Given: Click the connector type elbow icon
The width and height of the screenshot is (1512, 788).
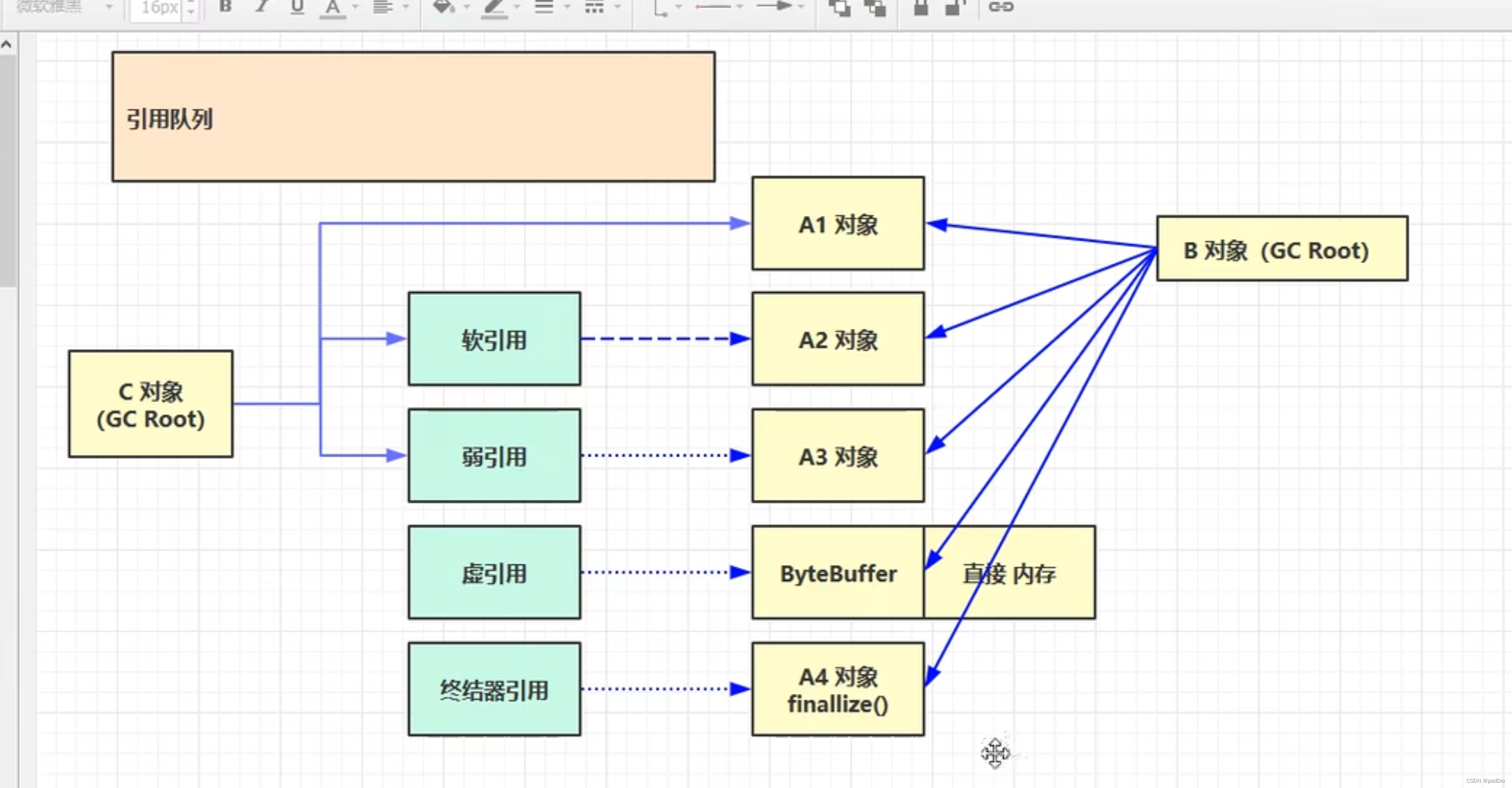Looking at the screenshot, I should coord(660,8).
